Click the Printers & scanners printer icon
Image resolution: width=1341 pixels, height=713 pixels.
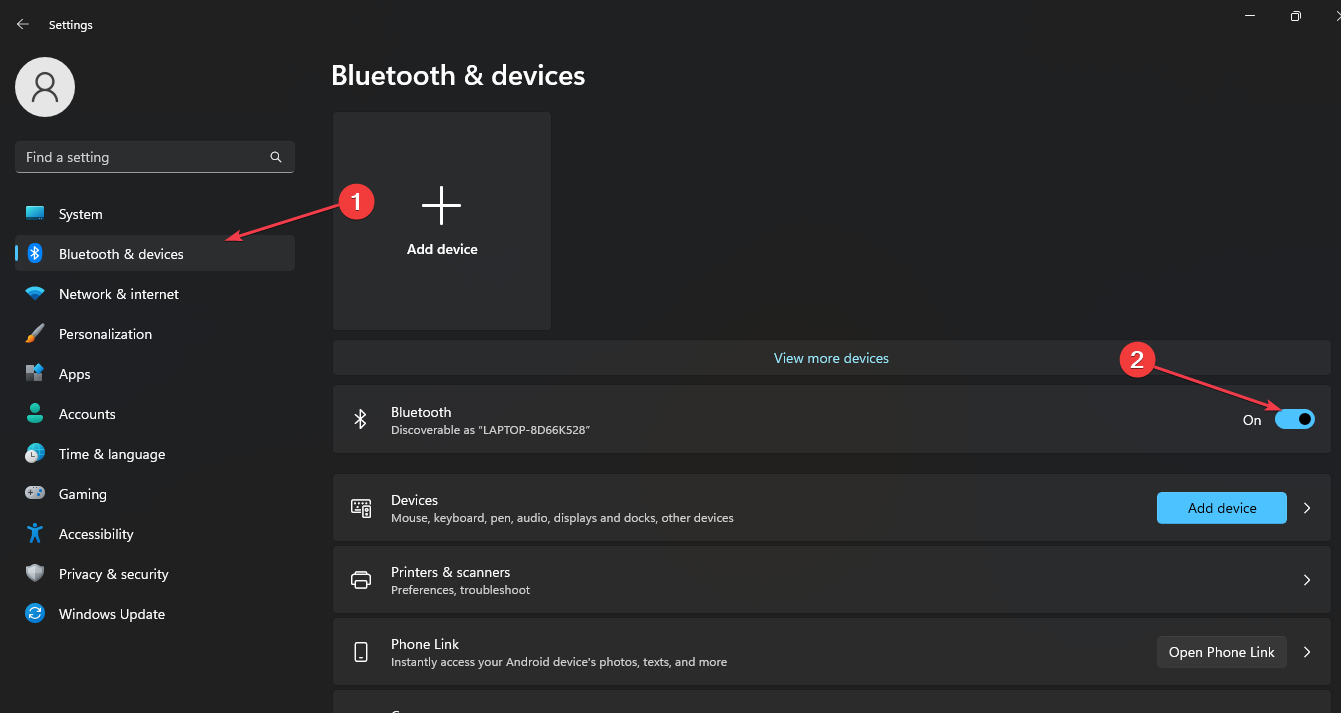[361, 580]
